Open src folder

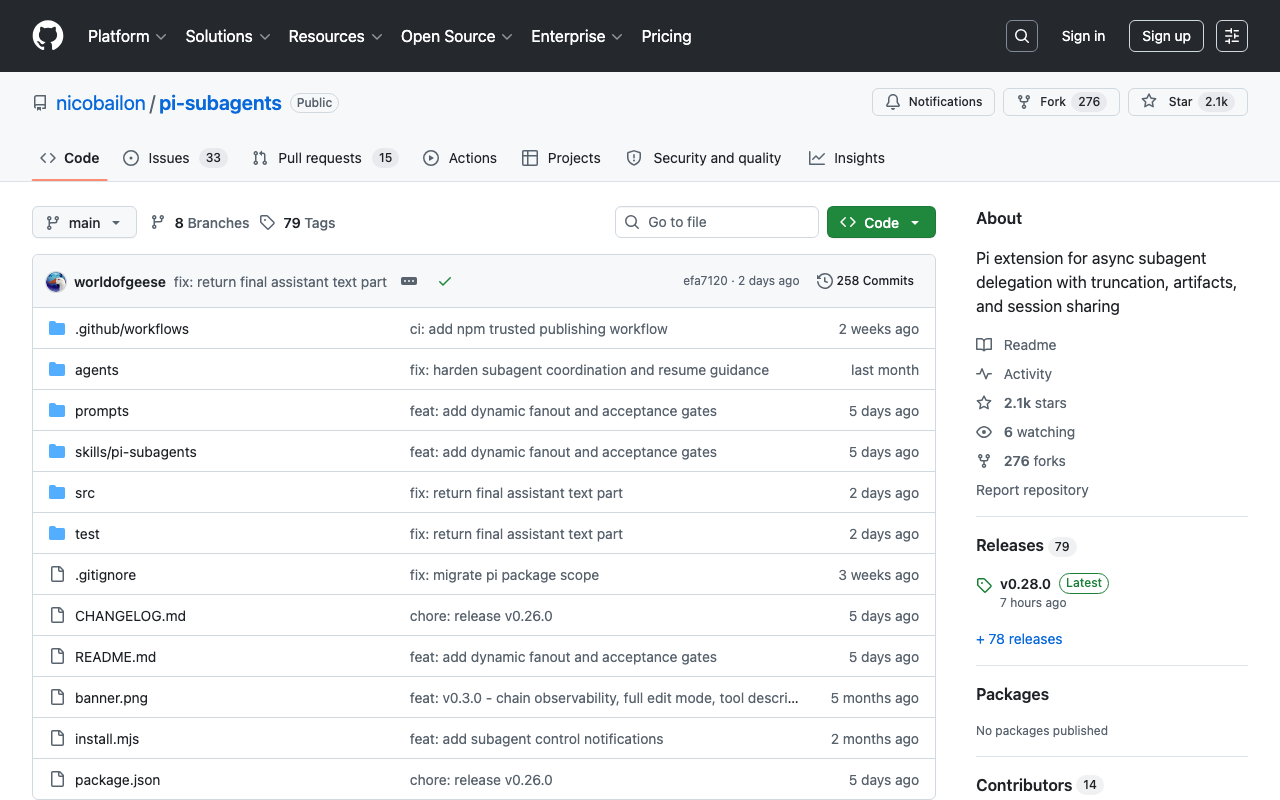85,493
